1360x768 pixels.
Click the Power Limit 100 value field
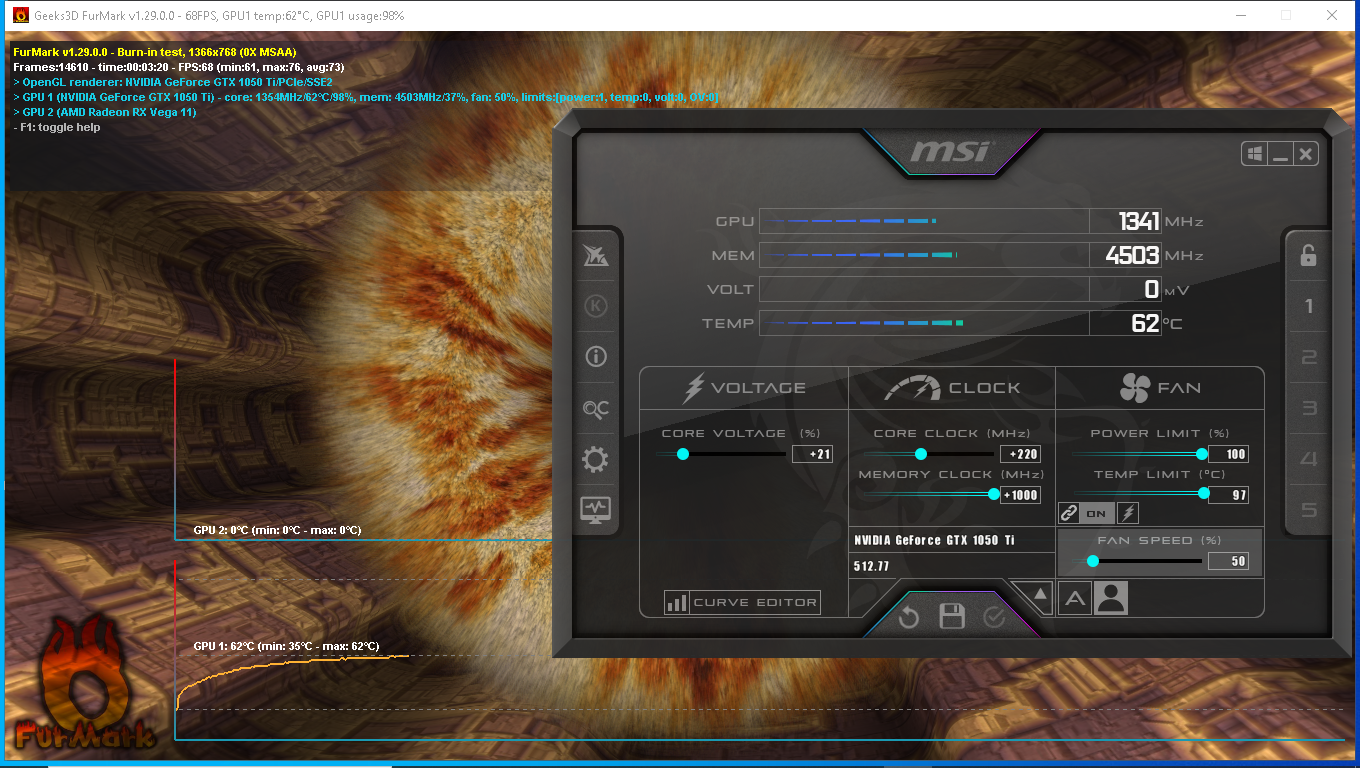(1229, 454)
